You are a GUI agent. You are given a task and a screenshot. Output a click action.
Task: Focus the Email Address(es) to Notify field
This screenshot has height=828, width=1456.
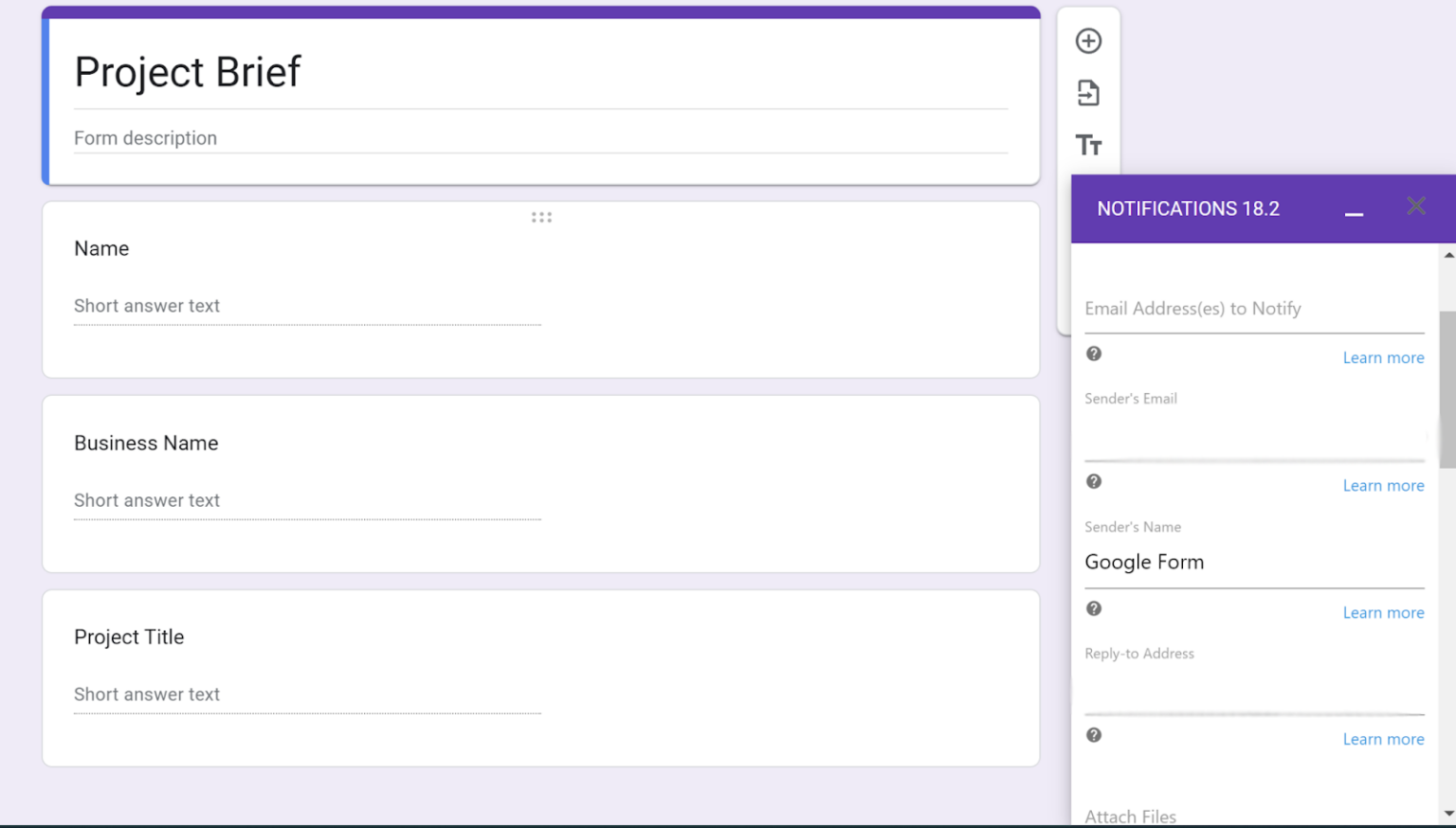[1253, 309]
